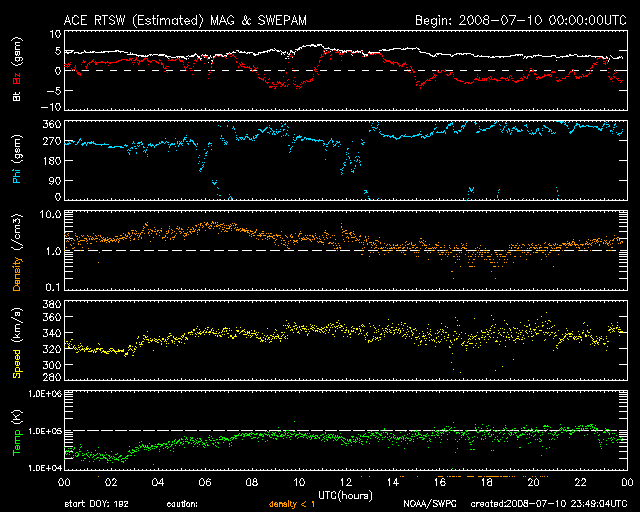Click the blue Phi (gsm) axis label
640x512 pixels.
[x=16, y=160]
